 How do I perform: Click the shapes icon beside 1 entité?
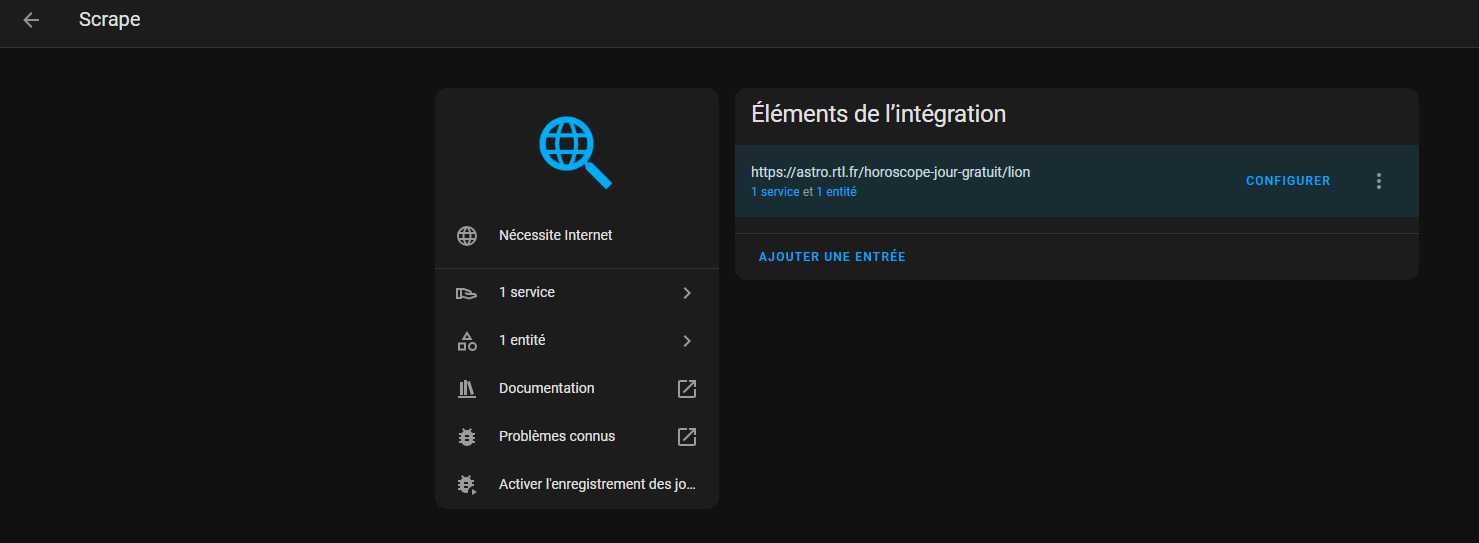tap(466, 341)
